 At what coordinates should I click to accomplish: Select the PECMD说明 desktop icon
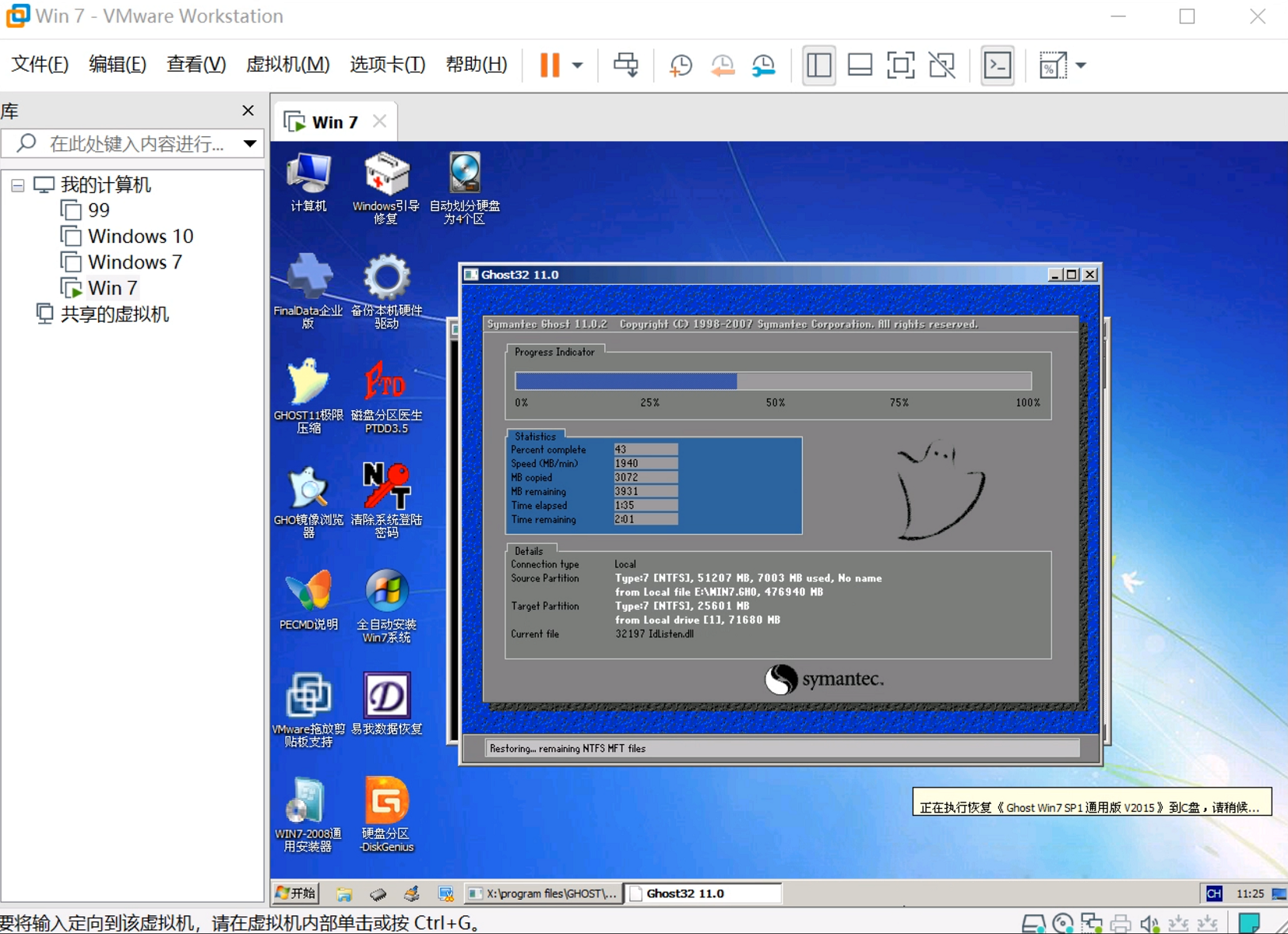[x=308, y=599]
